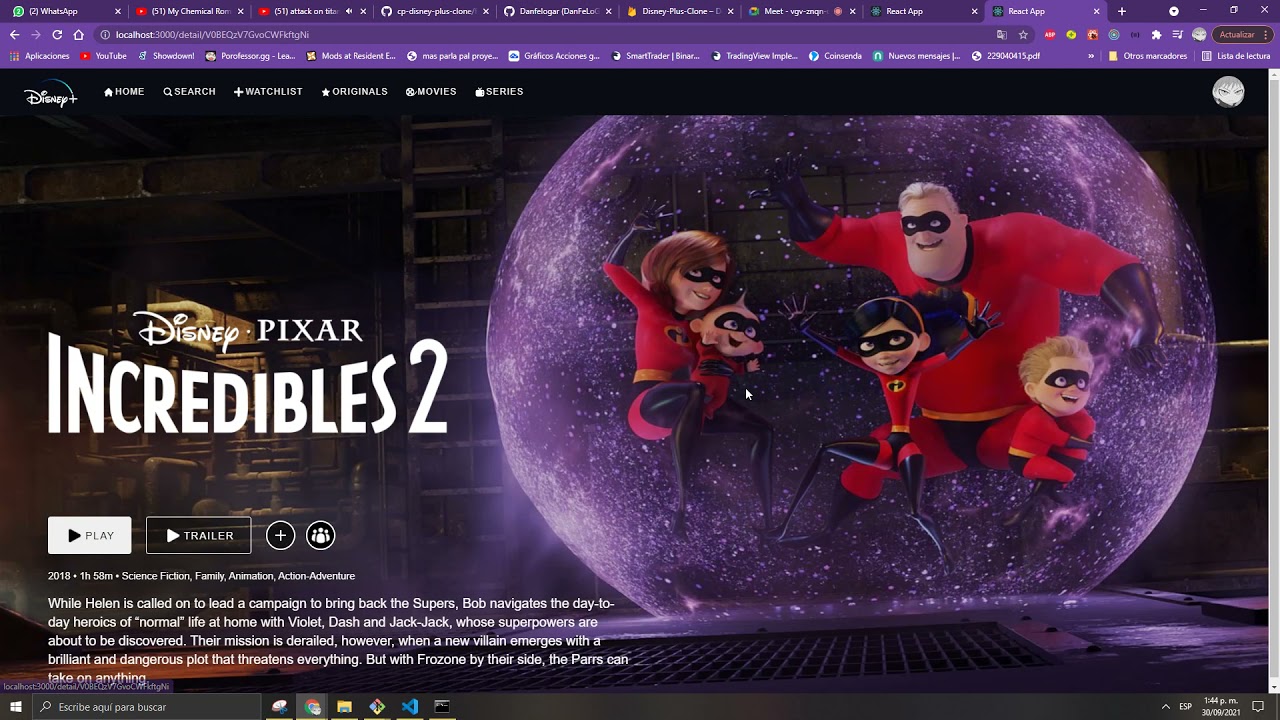This screenshot has height=720, width=1280.
Task: Open WATCHLIST from the navbar
Action: coord(268,92)
